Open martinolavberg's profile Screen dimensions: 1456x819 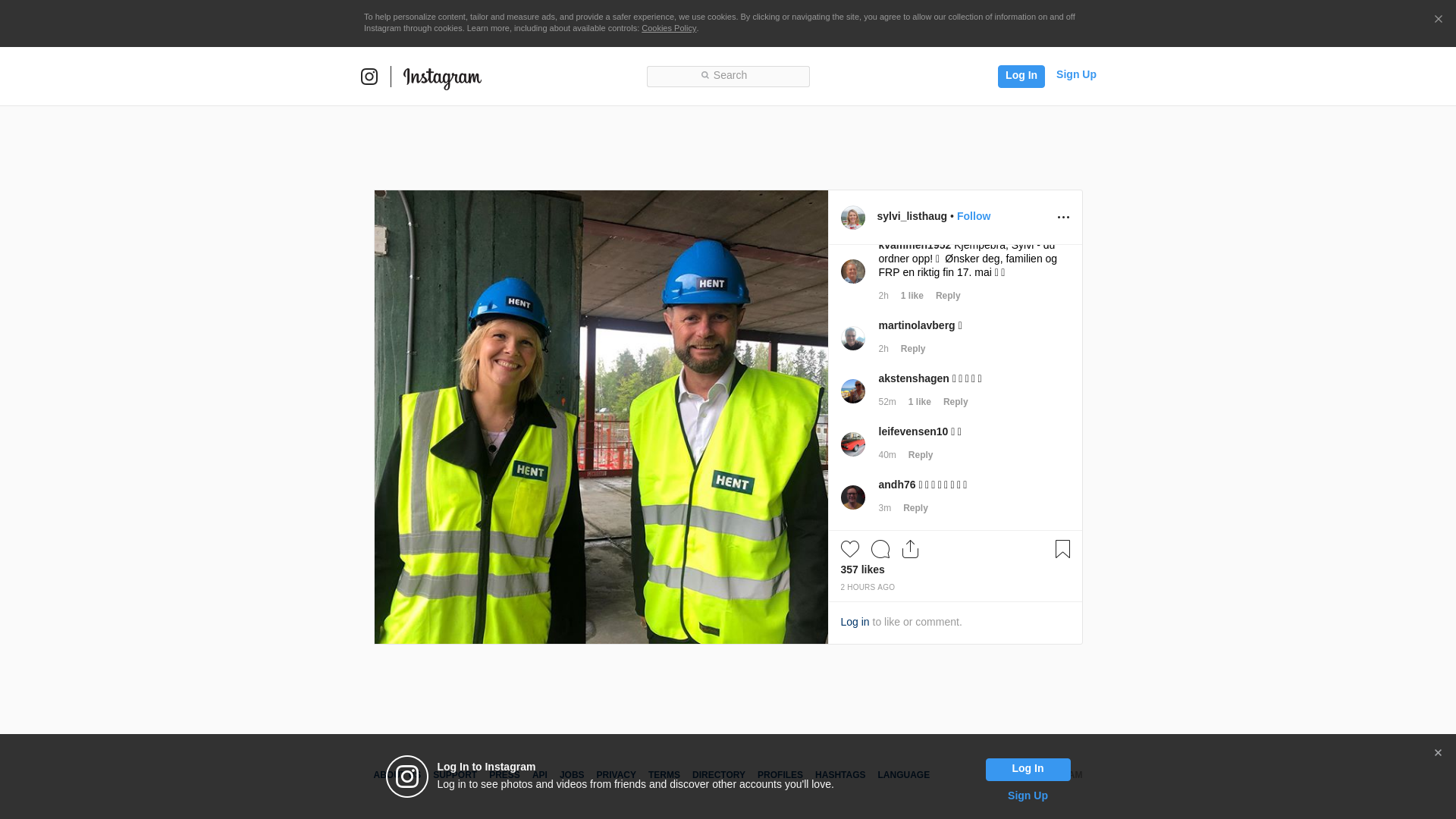[917, 325]
